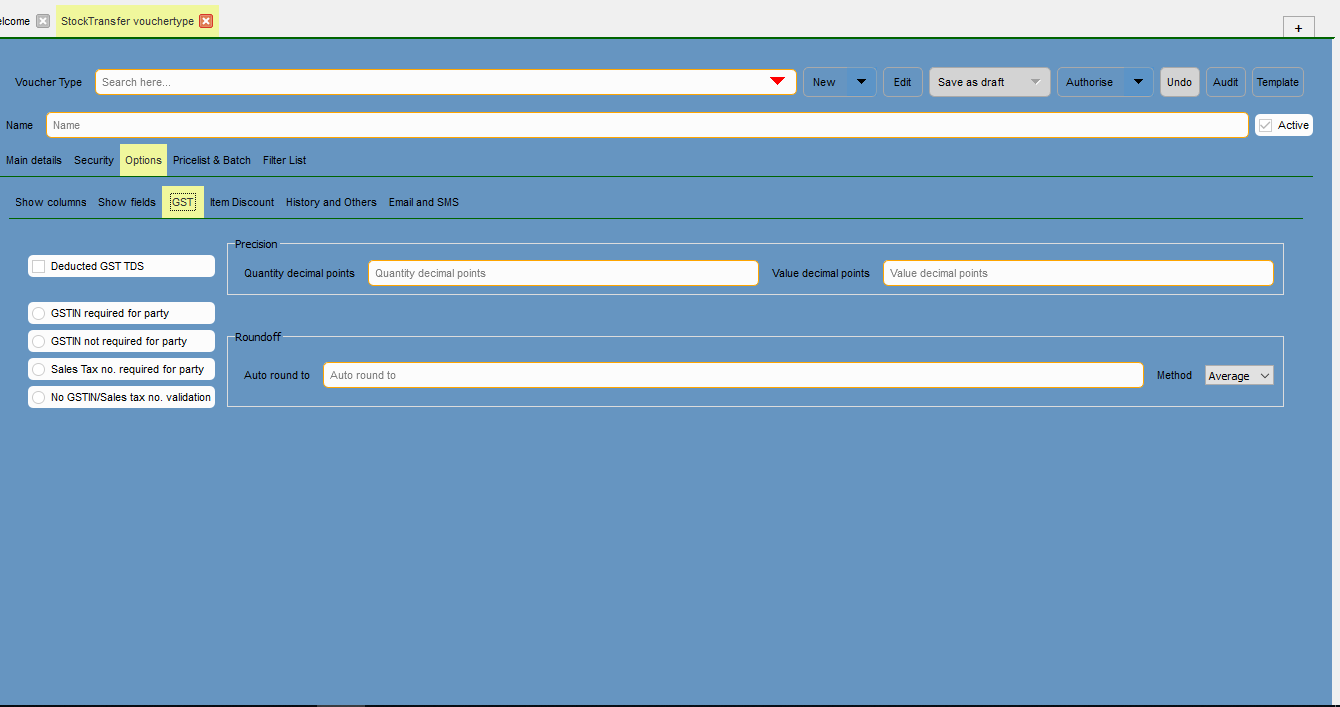Click the Quantity decimal points field

[x=562, y=272]
